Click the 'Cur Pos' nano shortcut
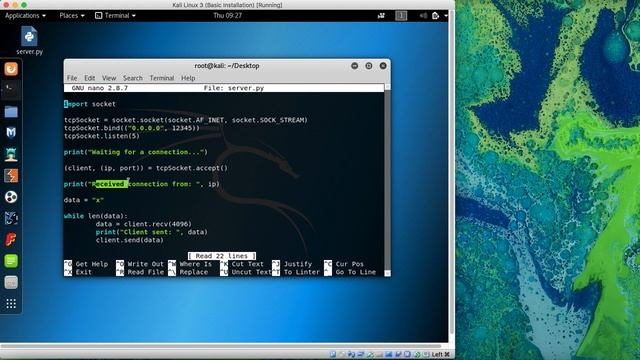This screenshot has width=640, height=360. (344, 264)
